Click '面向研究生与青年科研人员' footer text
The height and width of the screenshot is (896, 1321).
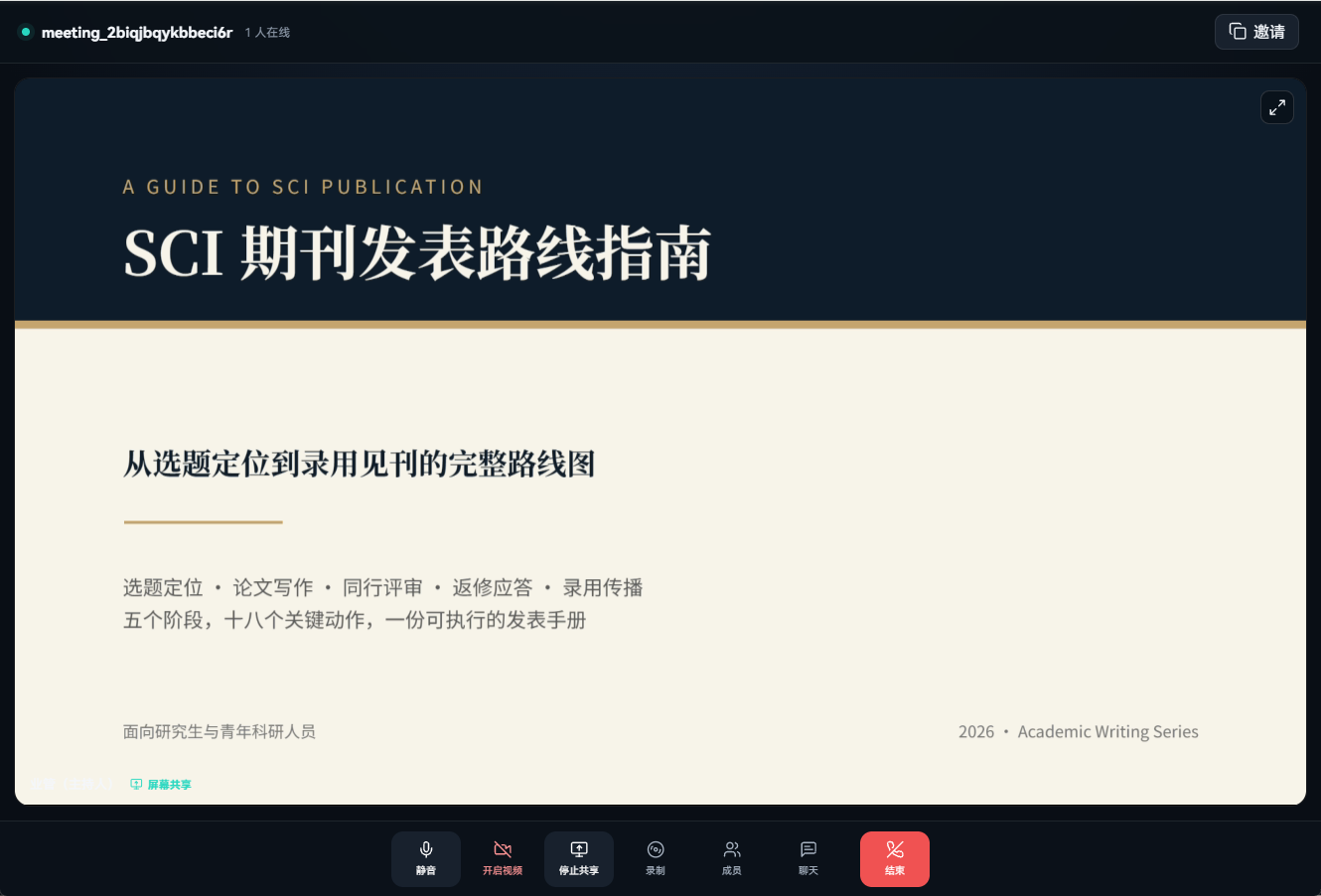[x=220, y=732]
